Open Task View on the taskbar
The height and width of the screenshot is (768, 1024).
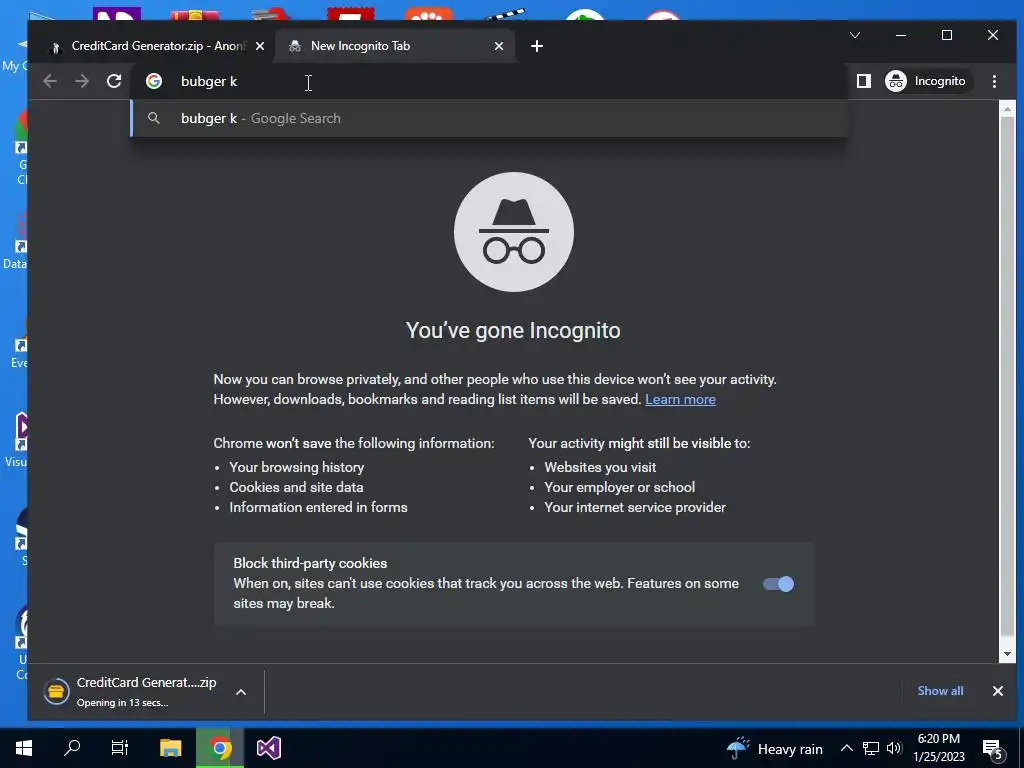pyautogui.click(x=120, y=748)
